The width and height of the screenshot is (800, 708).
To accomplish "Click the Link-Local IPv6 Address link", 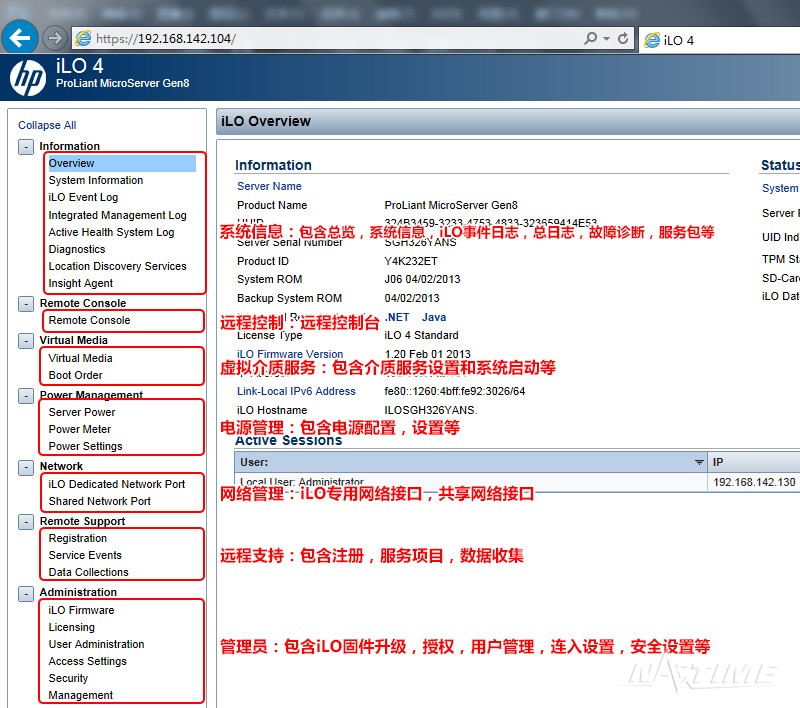I will pos(296,391).
